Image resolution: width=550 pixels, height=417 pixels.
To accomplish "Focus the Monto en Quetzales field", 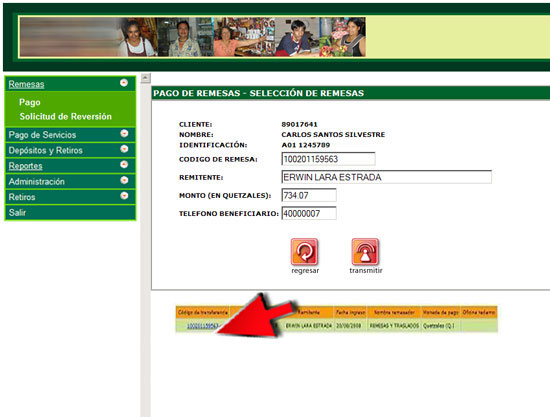I will (309, 195).
